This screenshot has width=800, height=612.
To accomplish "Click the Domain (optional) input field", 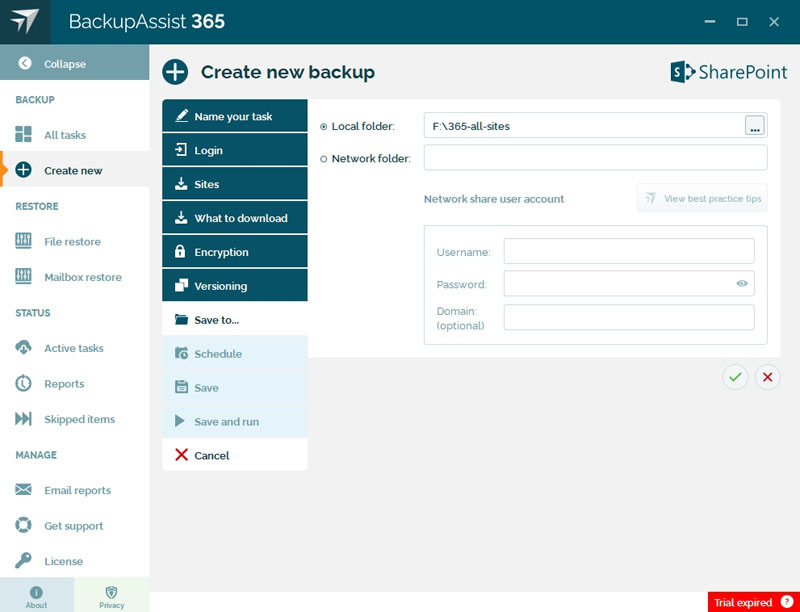I will [x=629, y=317].
